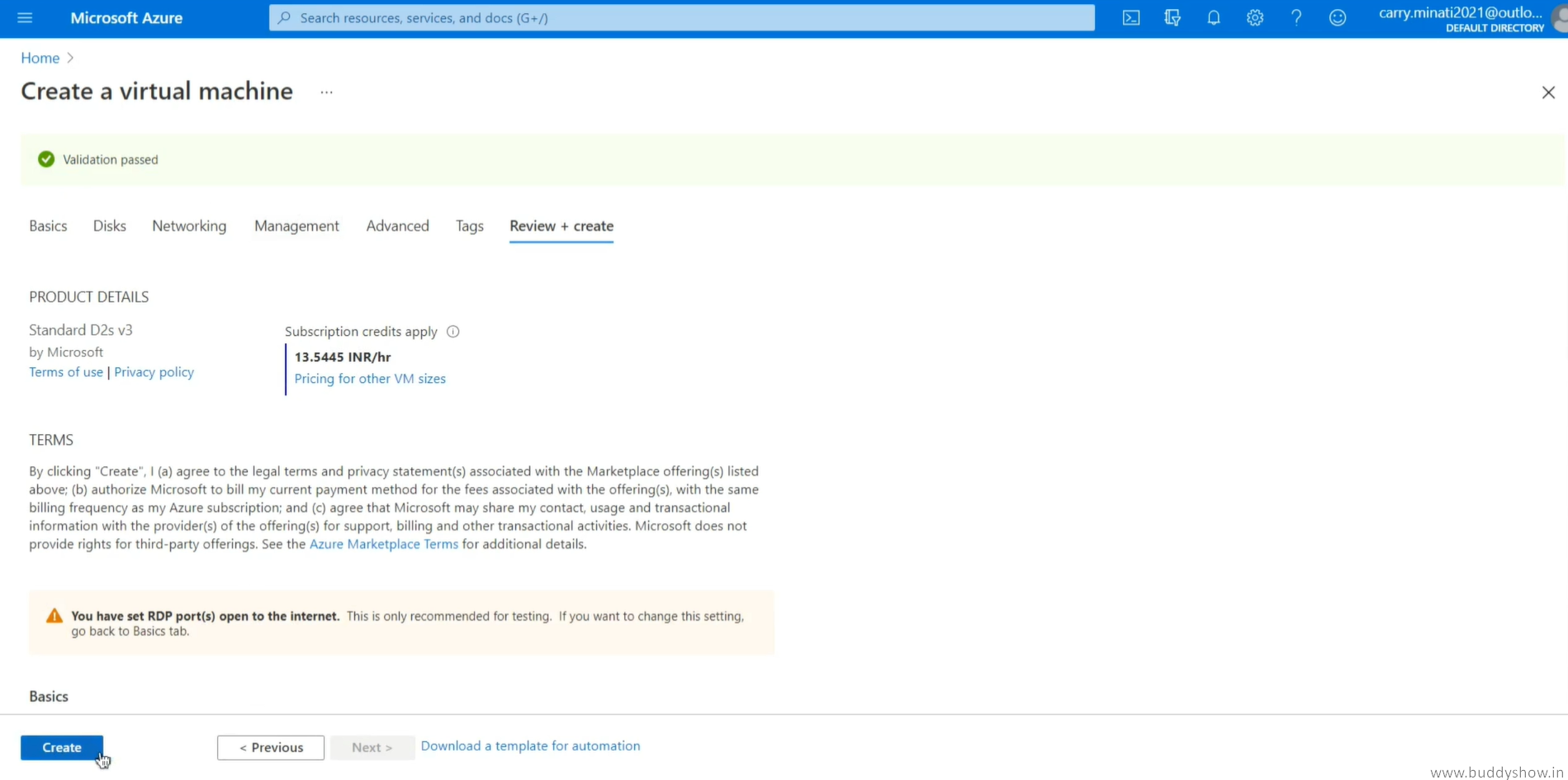This screenshot has height=780, width=1568.
Task: Open the Directories and subscriptions filter icon
Action: pos(1172,17)
